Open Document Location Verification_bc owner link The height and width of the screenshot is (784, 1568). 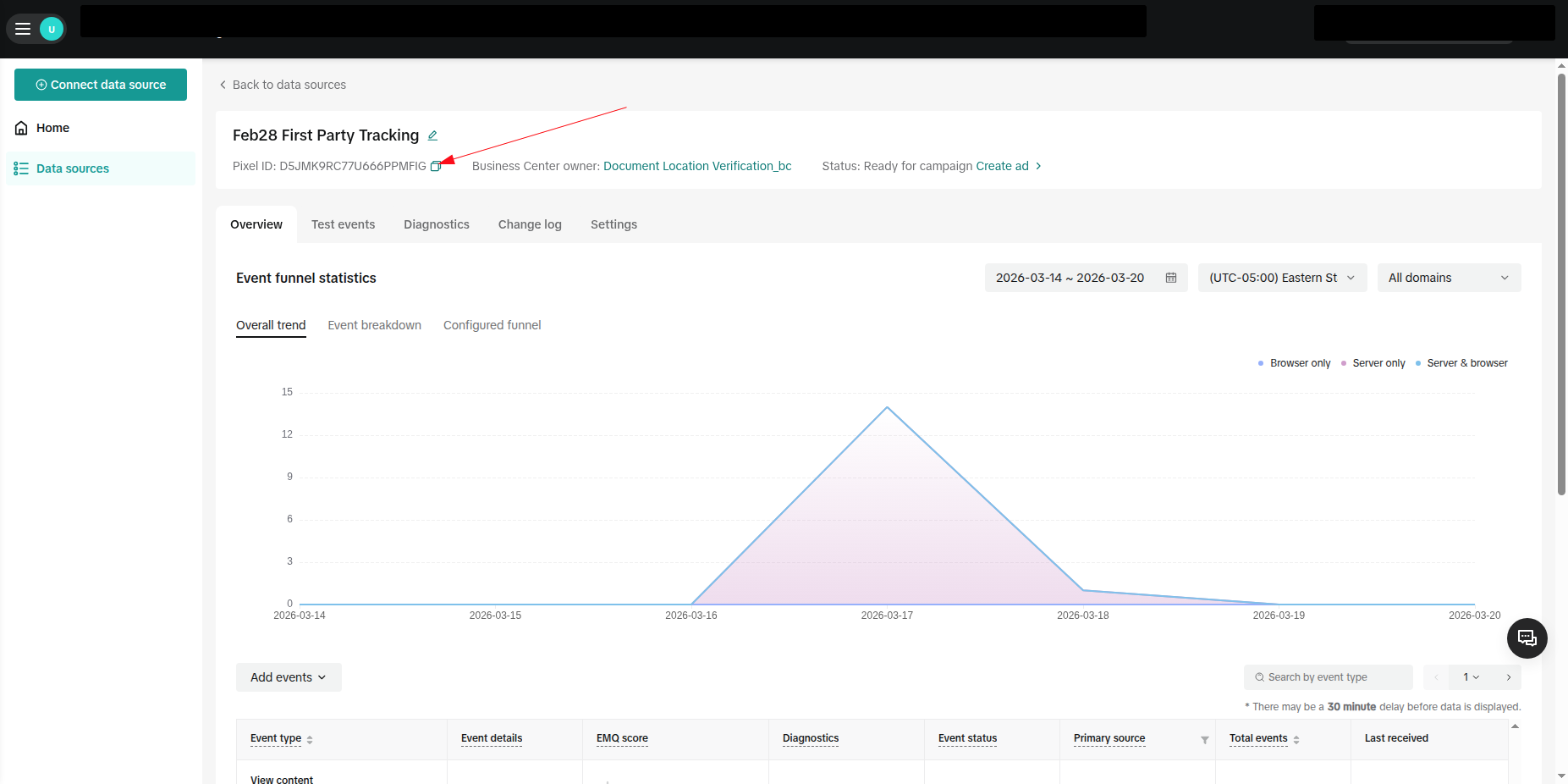(697, 166)
